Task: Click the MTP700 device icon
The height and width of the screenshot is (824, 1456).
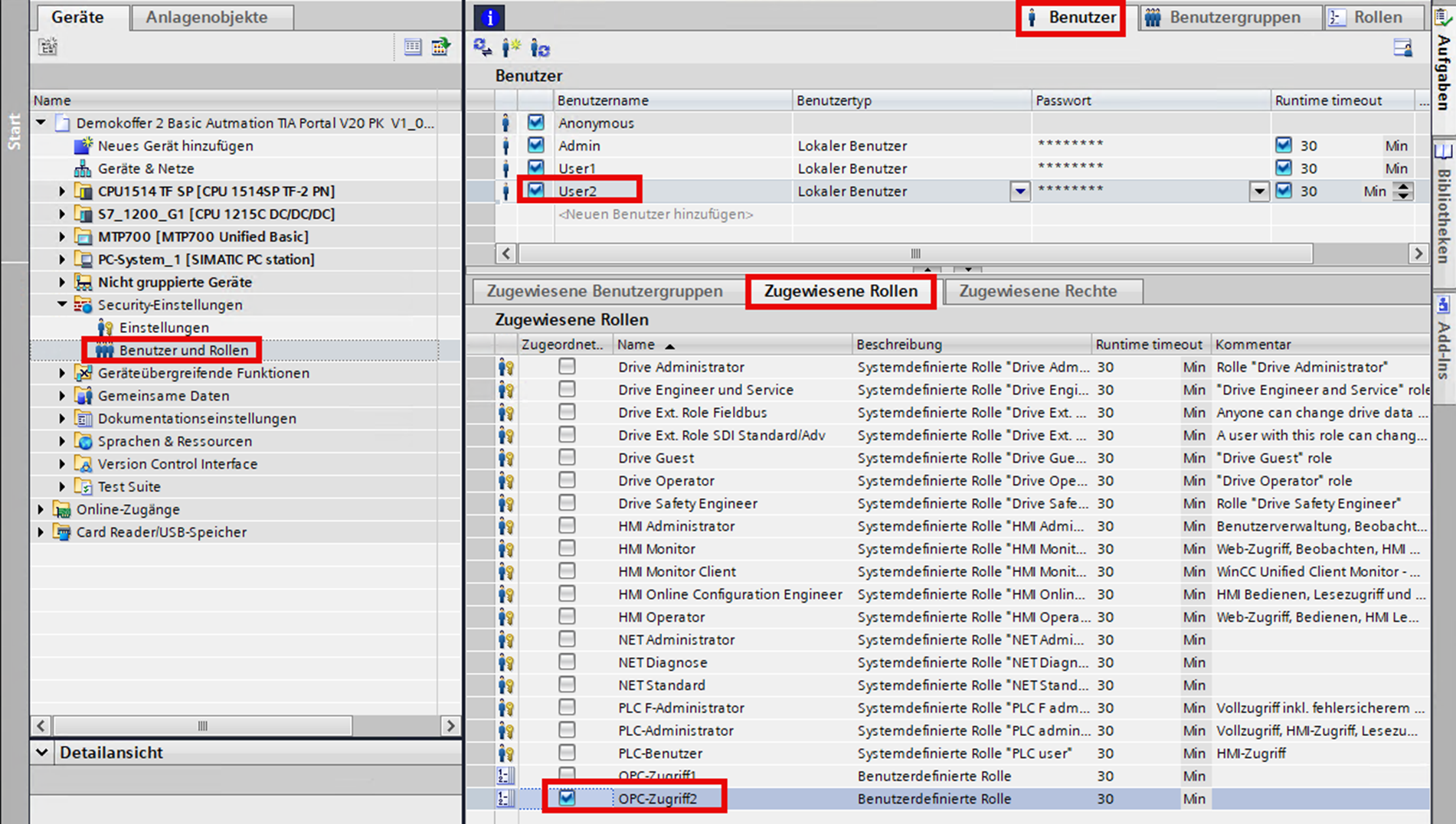Action: point(83,237)
